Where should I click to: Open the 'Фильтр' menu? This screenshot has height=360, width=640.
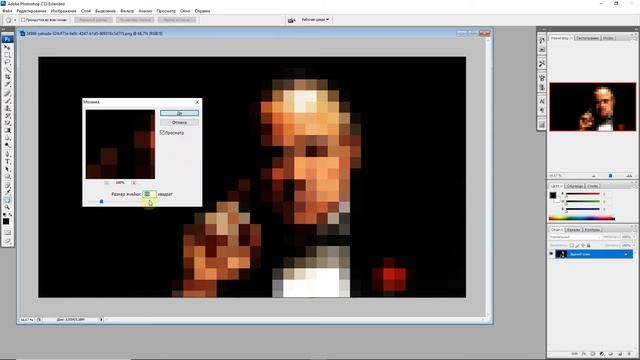127,11
